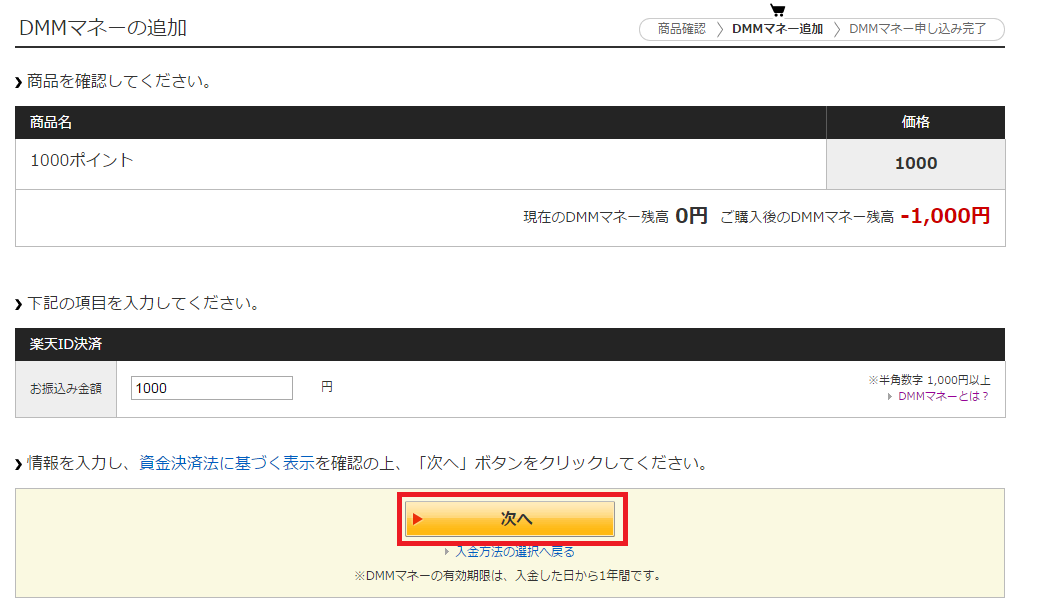Click the 商品確認 breadcrumb step
The width and height of the screenshot is (1039, 612).
click(x=681, y=29)
